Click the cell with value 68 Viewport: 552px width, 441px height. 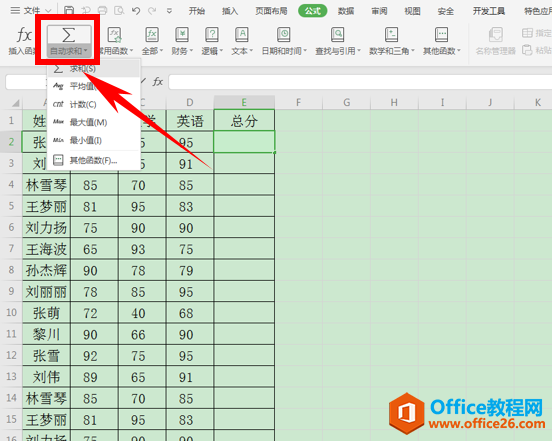190,313
